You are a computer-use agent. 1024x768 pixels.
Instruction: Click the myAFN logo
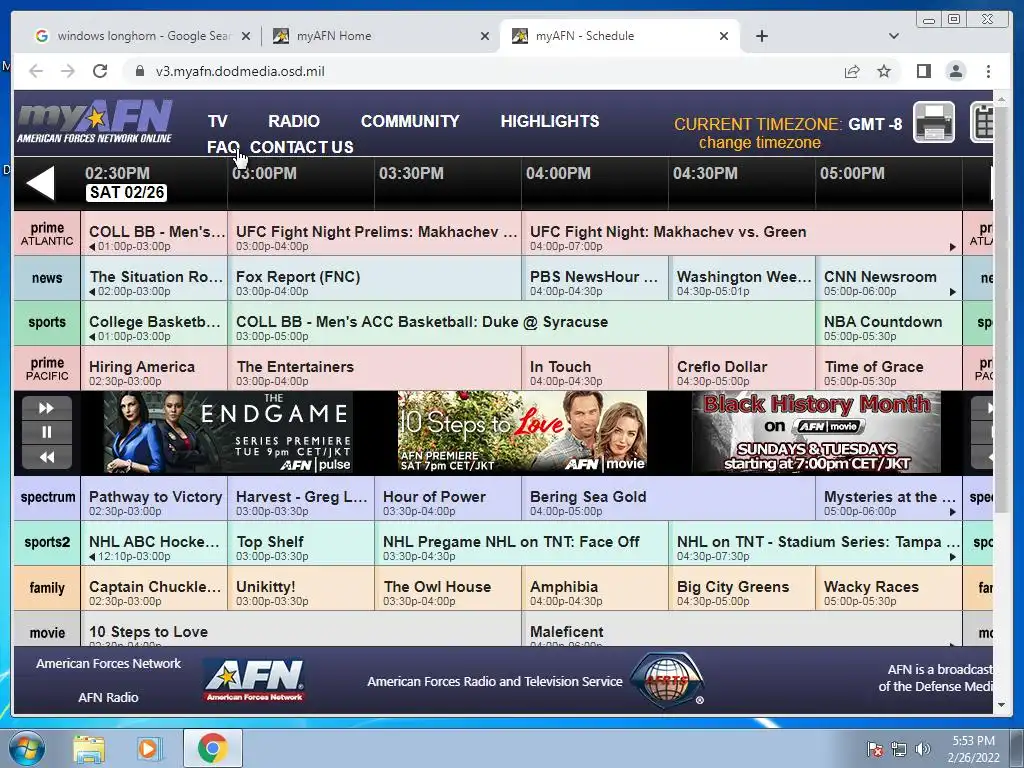click(95, 121)
